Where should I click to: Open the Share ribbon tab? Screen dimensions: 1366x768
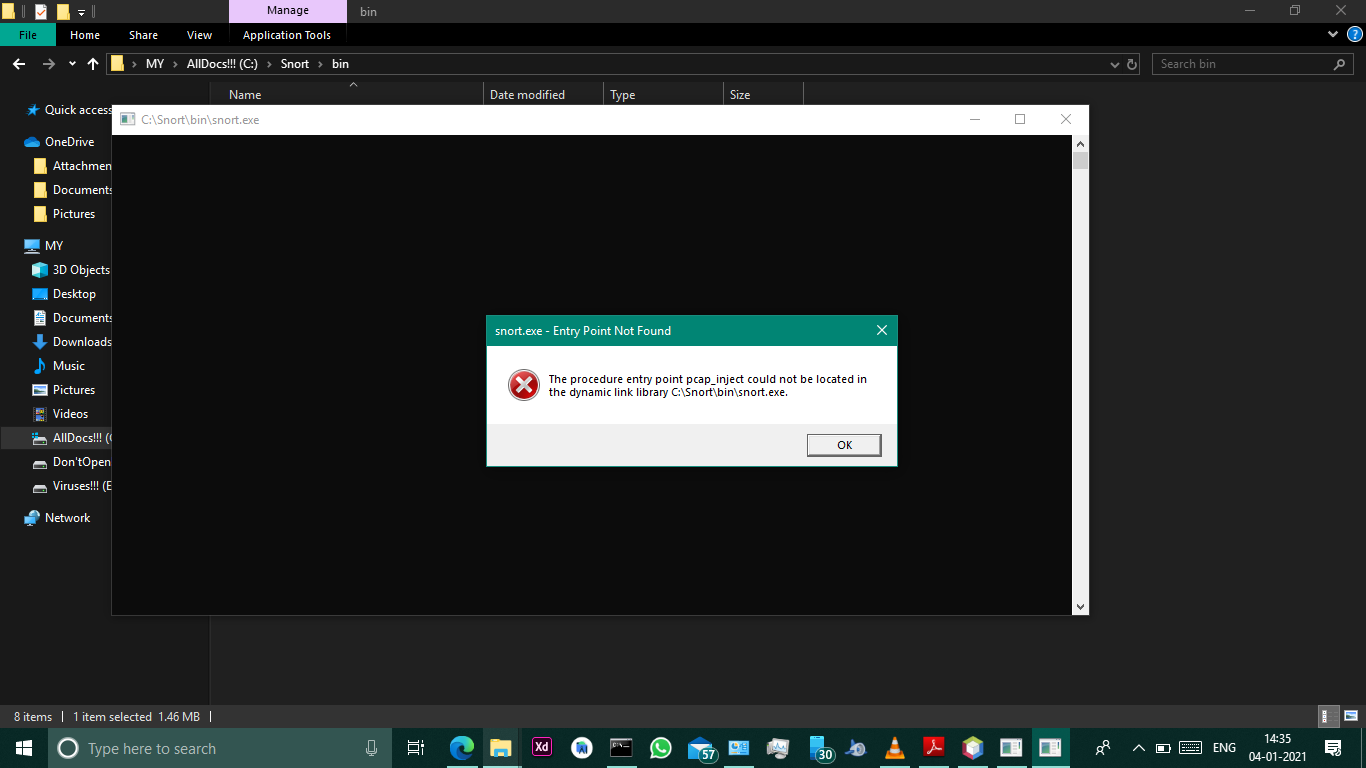pyautogui.click(x=143, y=35)
